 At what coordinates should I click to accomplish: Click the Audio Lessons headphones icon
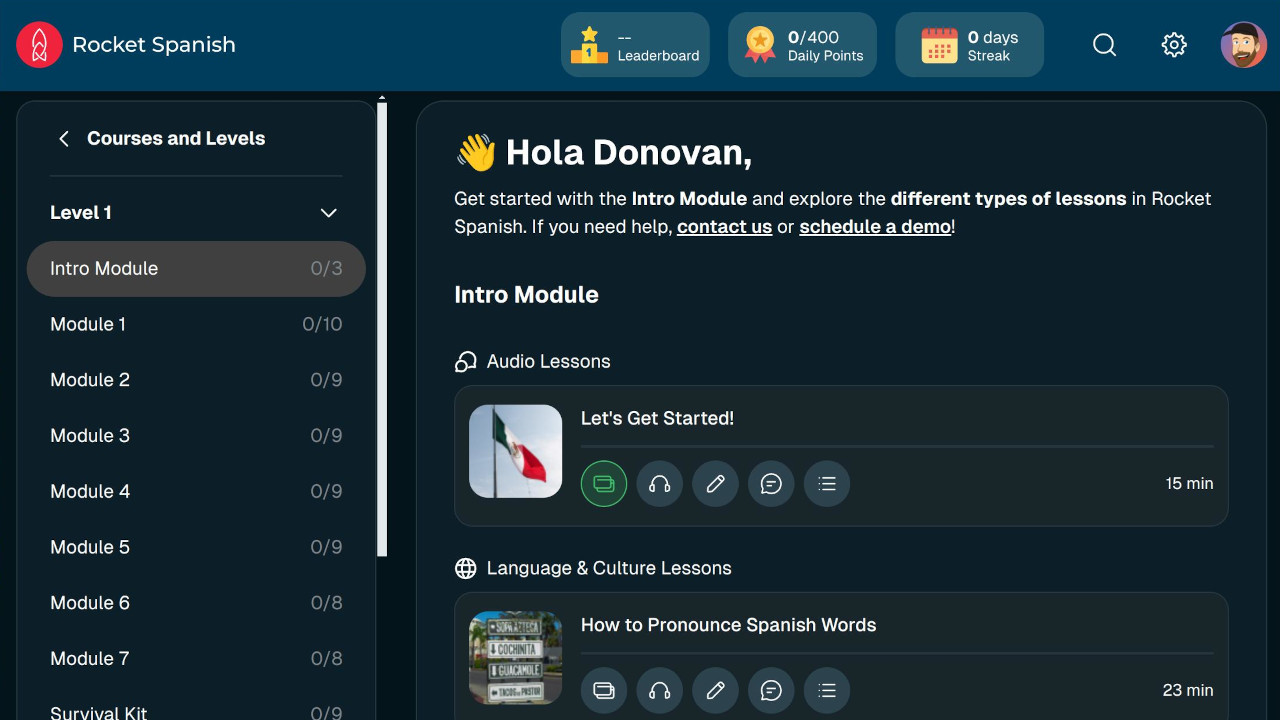tap(465, 361)
